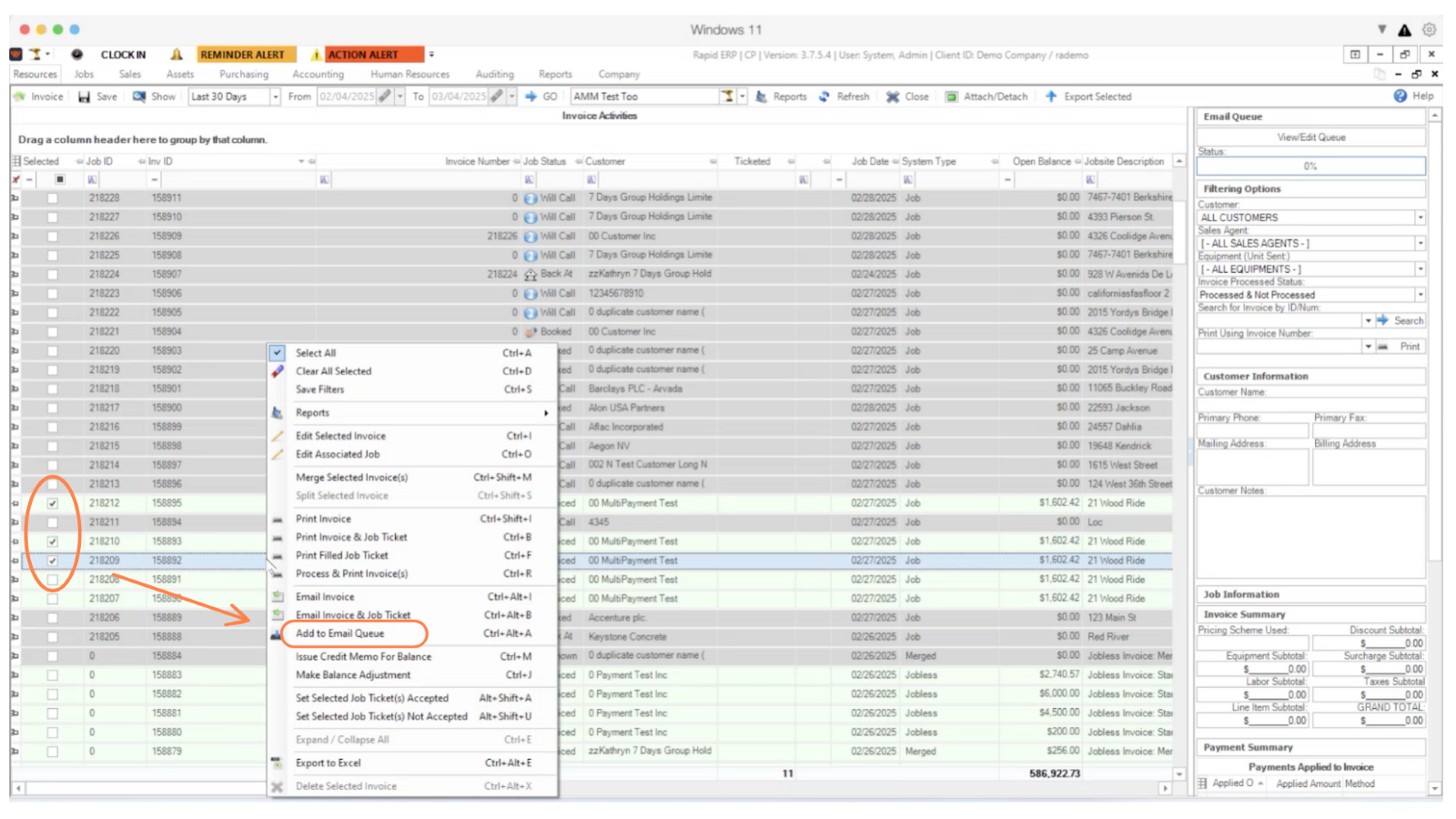The width and height of the screenshot is (1456, 819).
Task: Open the Processed & Not Processed dropdown
Action: (1420, 295)
